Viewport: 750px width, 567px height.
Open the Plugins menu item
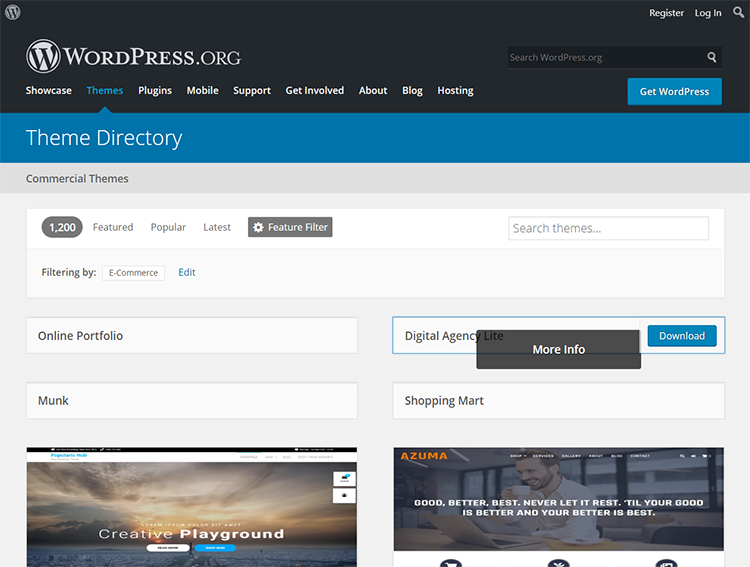click(155, 90)
